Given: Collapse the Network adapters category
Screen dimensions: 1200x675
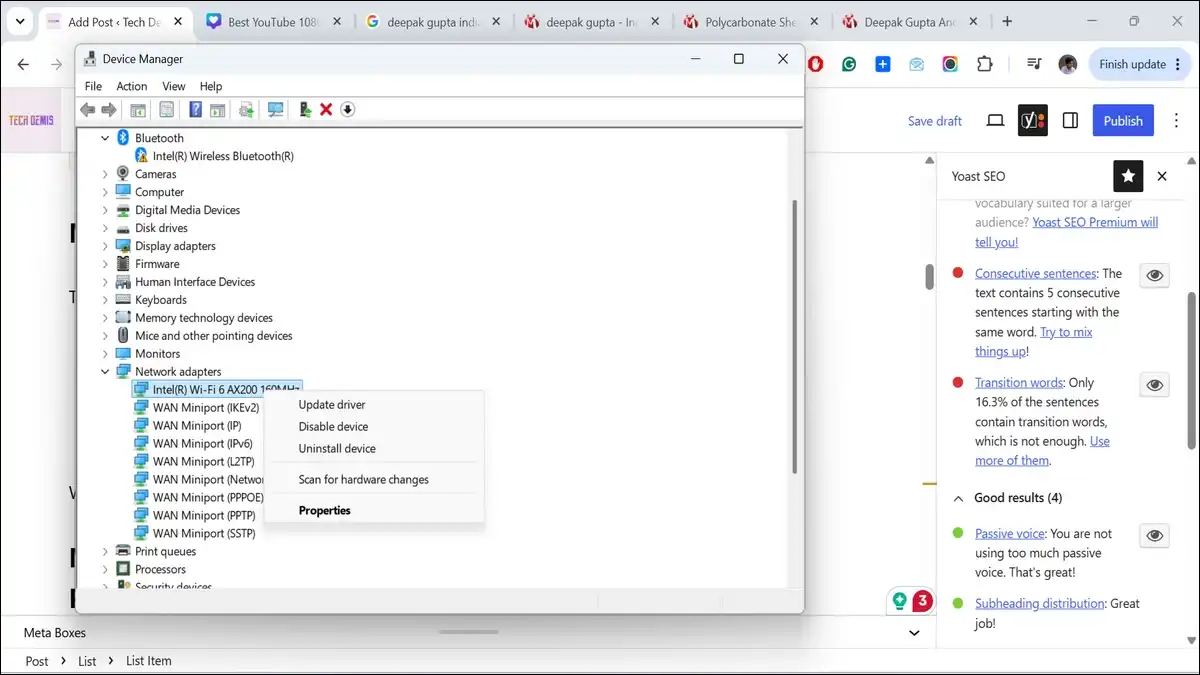Looking at the screenshot, I should 105,372.
